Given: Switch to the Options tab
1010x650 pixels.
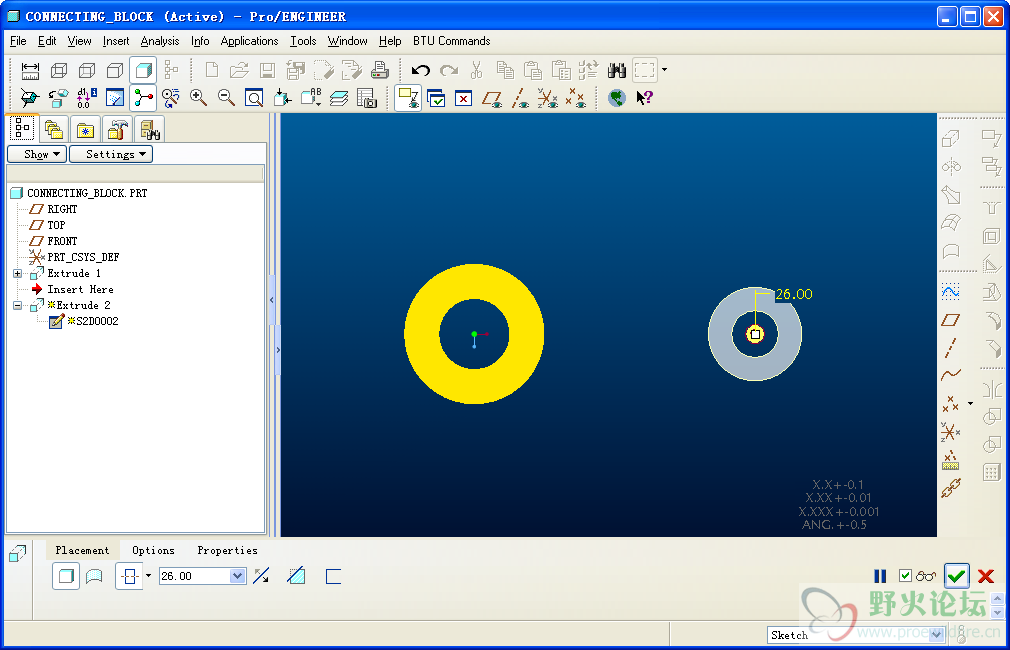Looking at the screenshot, I should tap(153, 550).
